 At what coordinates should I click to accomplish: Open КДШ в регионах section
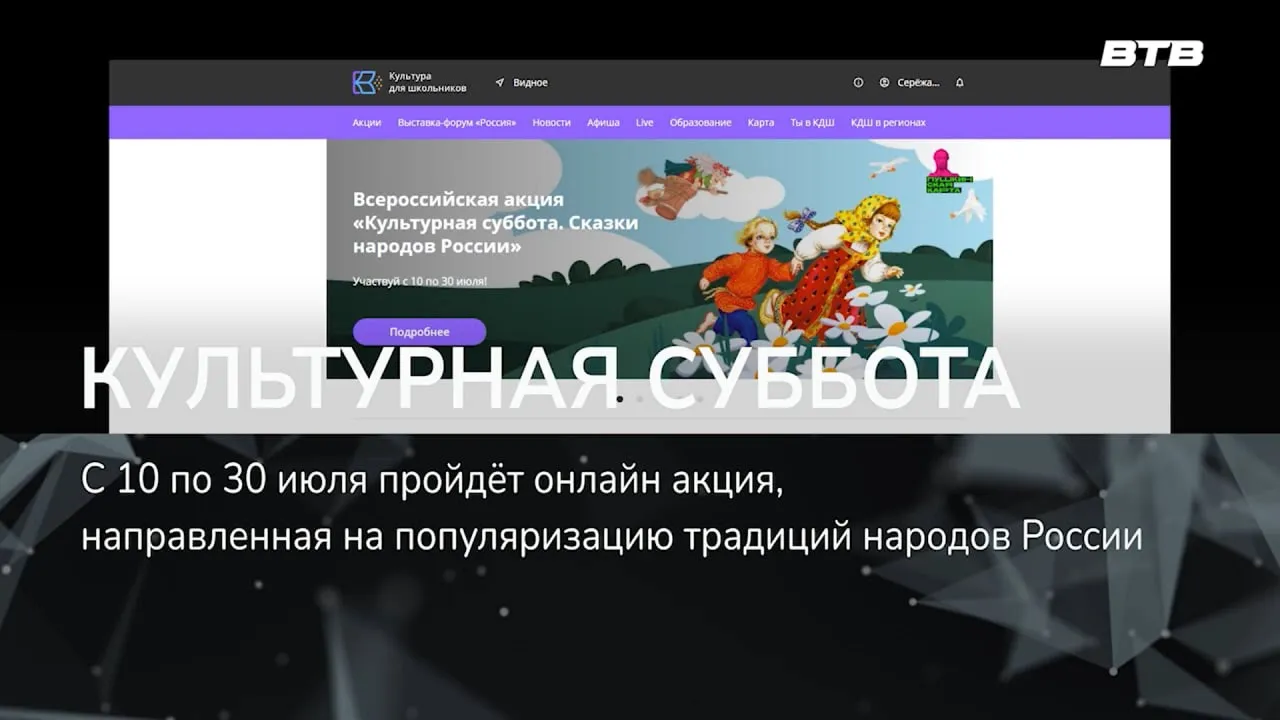(888, 122)
